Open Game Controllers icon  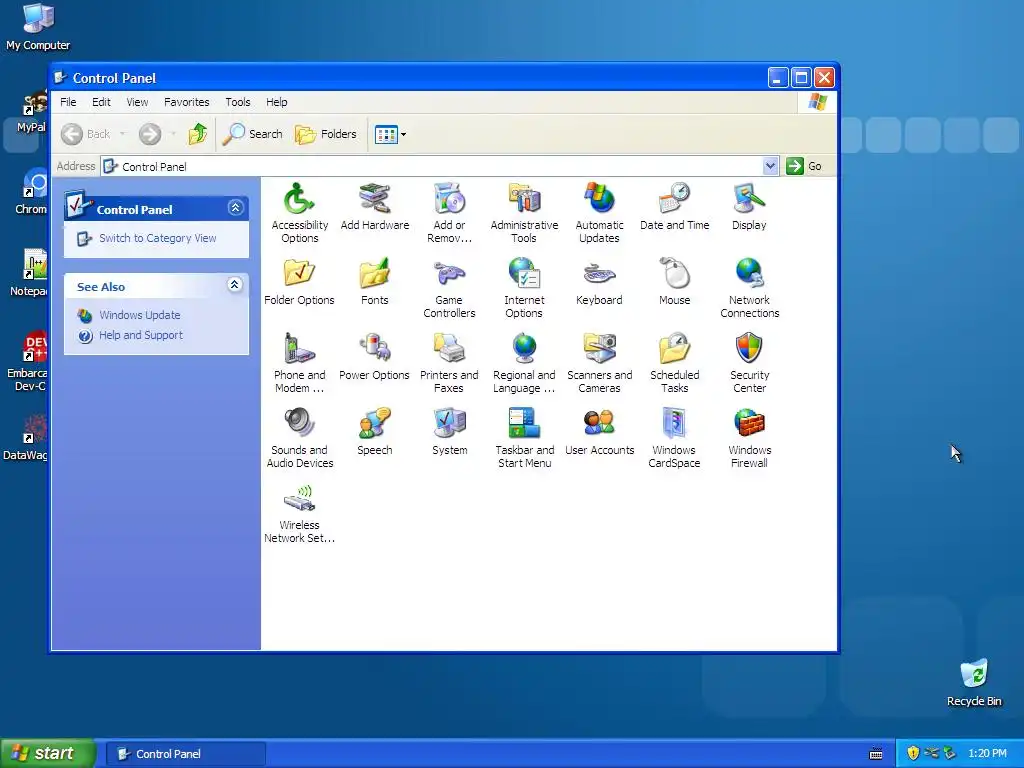449,273
